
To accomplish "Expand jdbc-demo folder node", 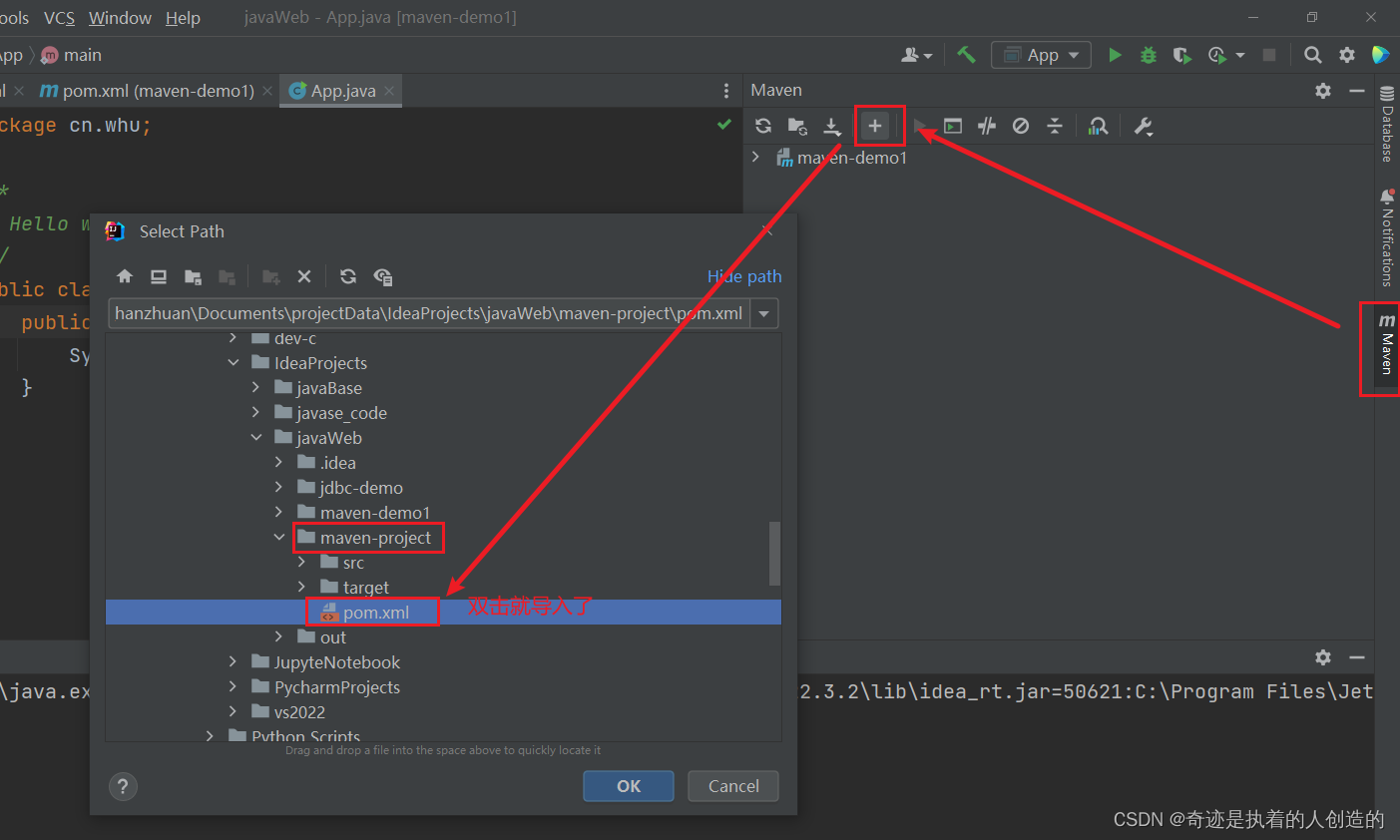I will 279,488.
